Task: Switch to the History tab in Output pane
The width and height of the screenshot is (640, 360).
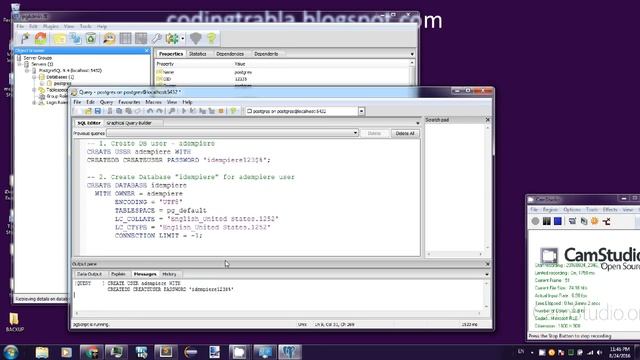Action: point(169,274)
